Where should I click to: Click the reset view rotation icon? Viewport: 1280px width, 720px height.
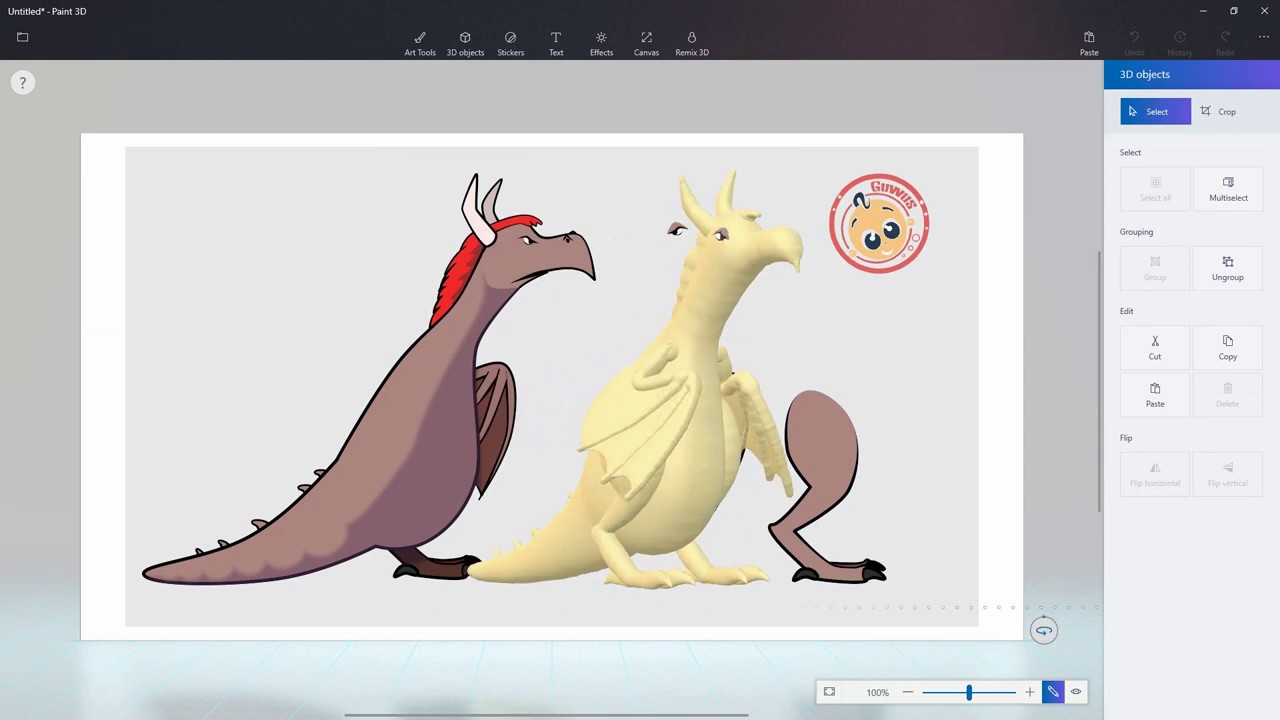click(1043, 630)
